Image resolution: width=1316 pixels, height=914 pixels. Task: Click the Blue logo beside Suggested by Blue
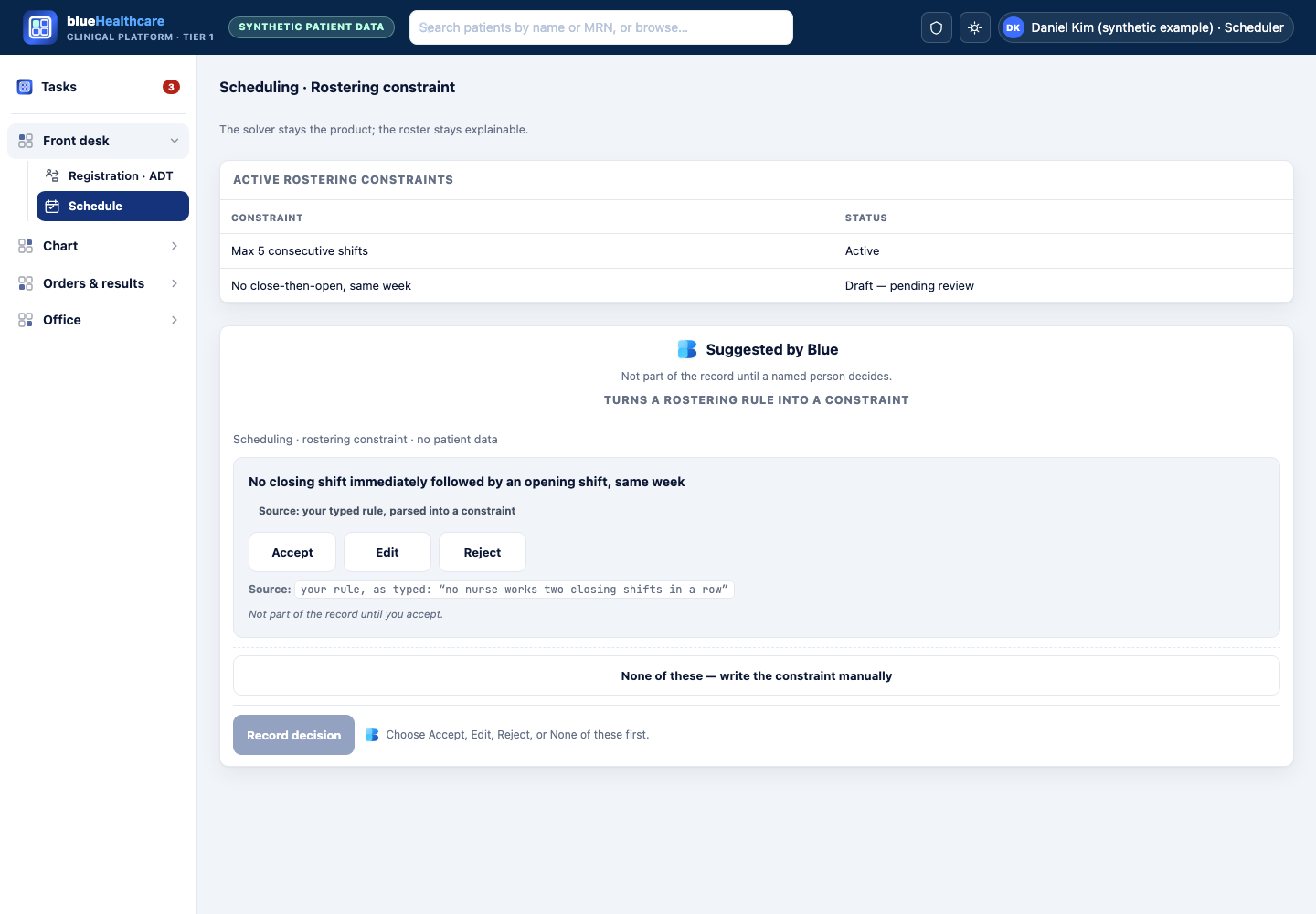687,349
